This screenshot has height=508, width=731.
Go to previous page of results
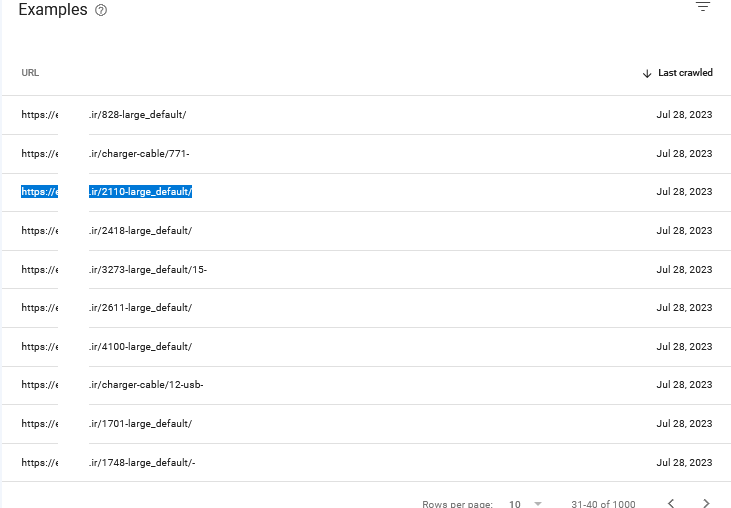[671, 503]
